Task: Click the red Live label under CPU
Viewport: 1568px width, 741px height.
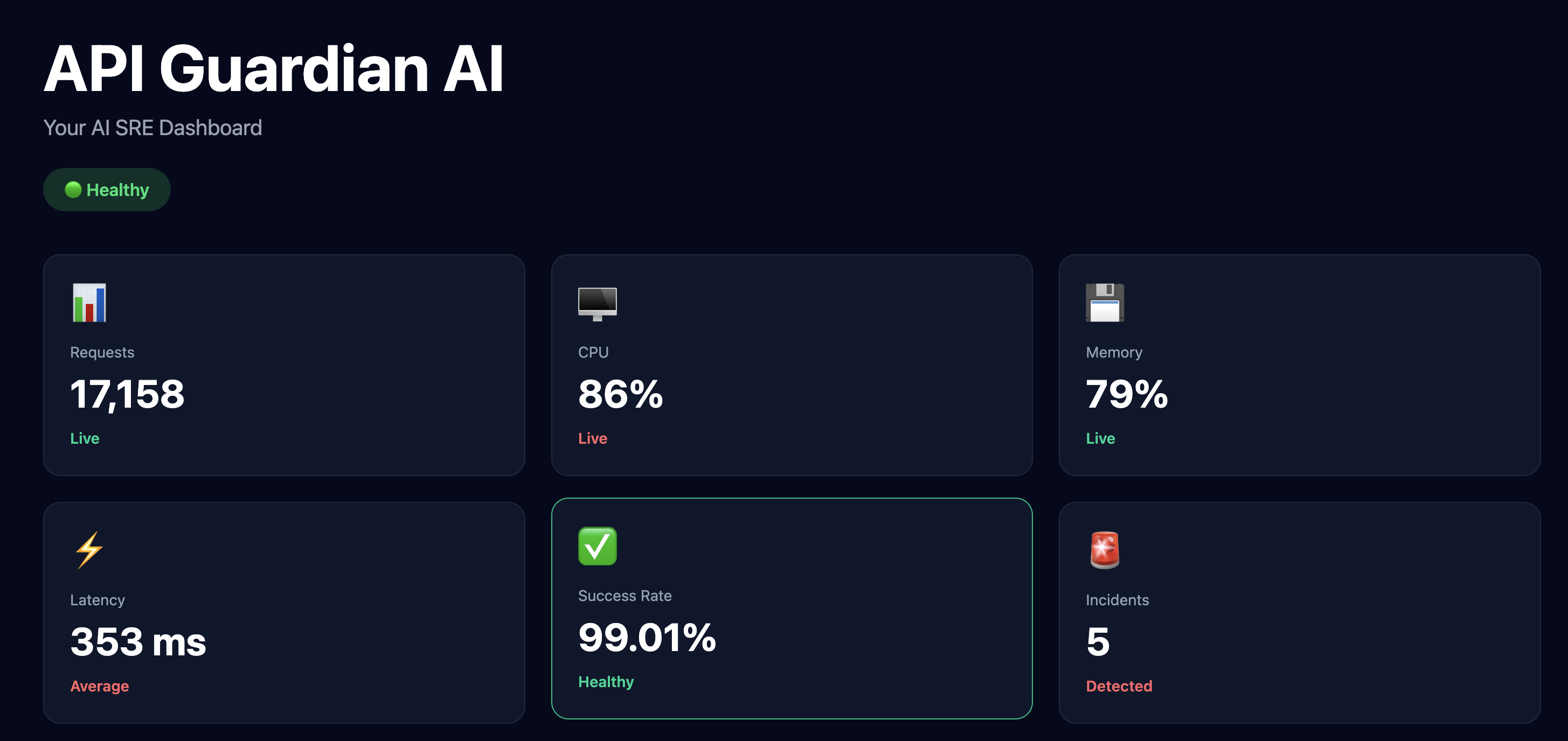Action: (x=592, y=438)
